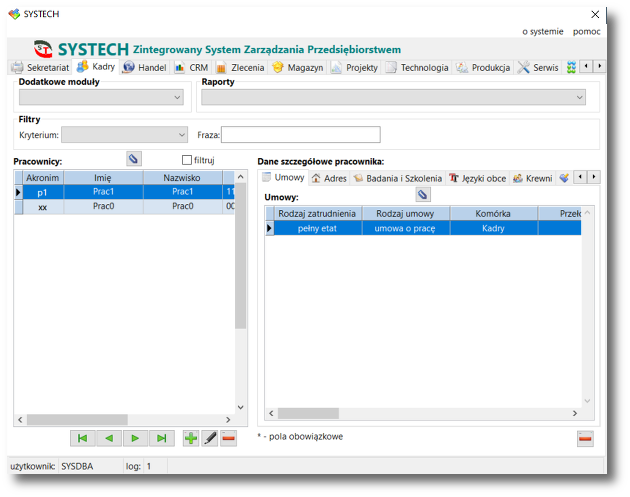Switch to the Kadry tab
The height and width of the screenshot is (497, 630).
[x=96, y=67]
